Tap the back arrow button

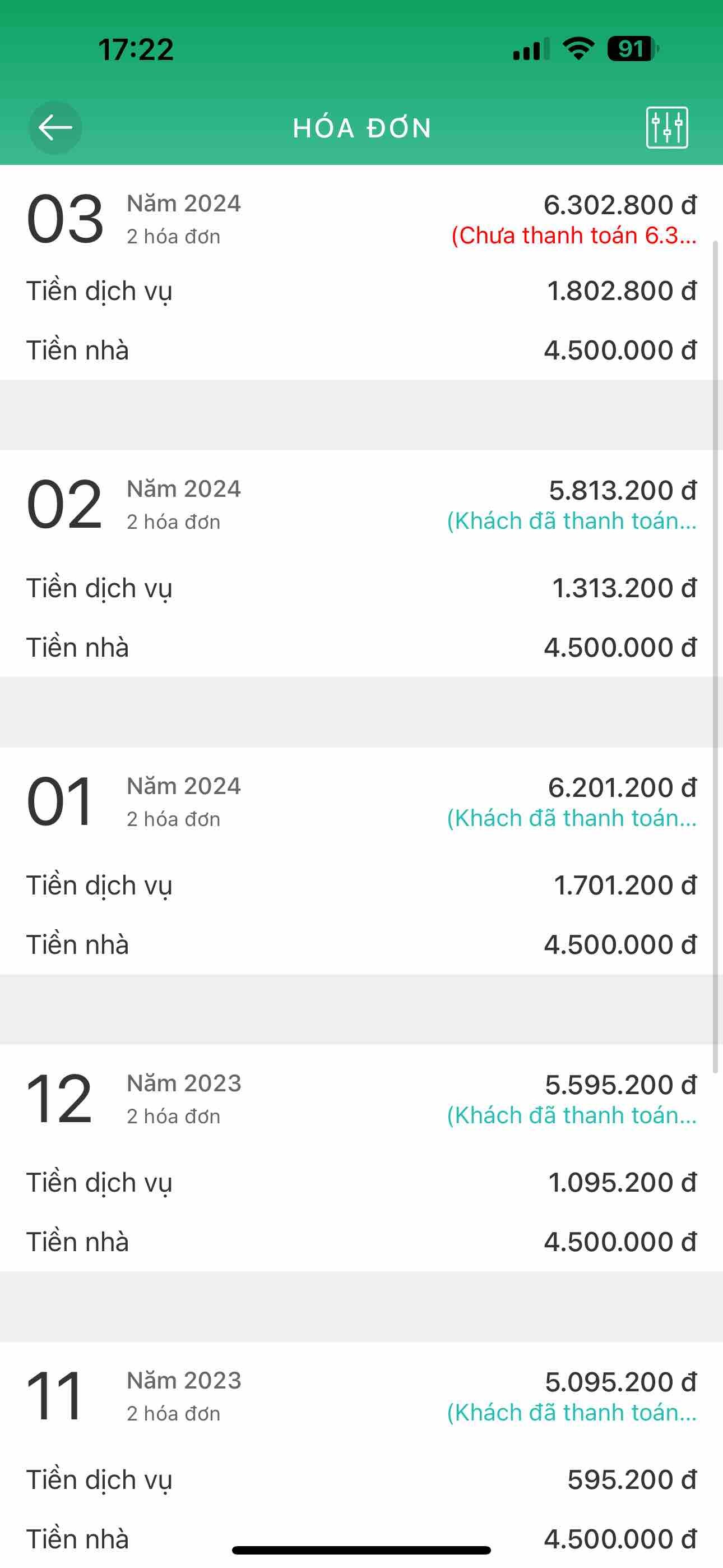point(55,128)
